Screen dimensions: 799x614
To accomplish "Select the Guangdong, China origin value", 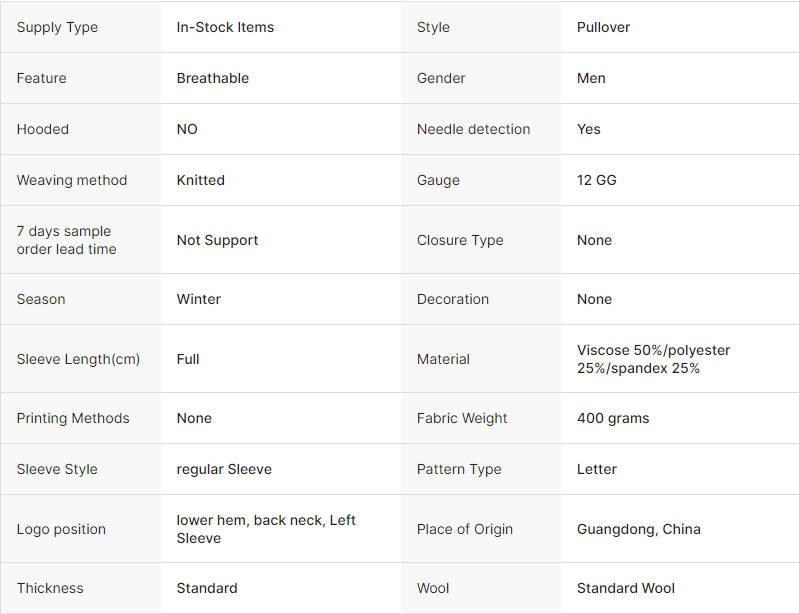I will (638, 529).
